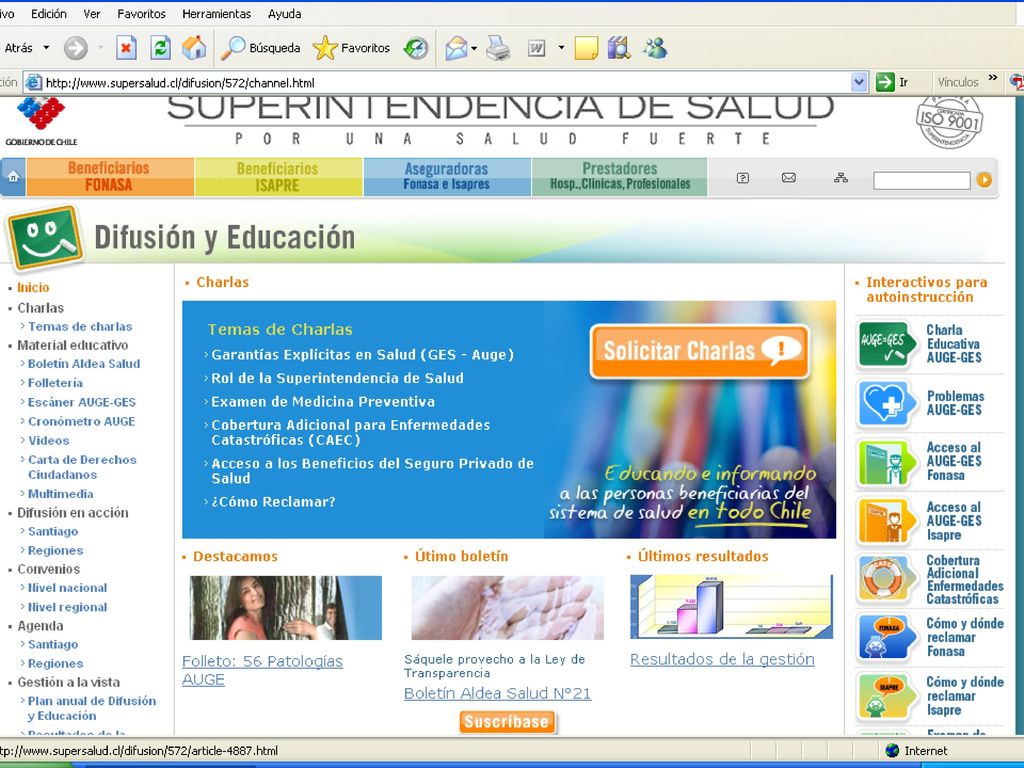Click the Stop loading toolbar icon
Viewport: 1024px width, 768px height.
[126, 48]
